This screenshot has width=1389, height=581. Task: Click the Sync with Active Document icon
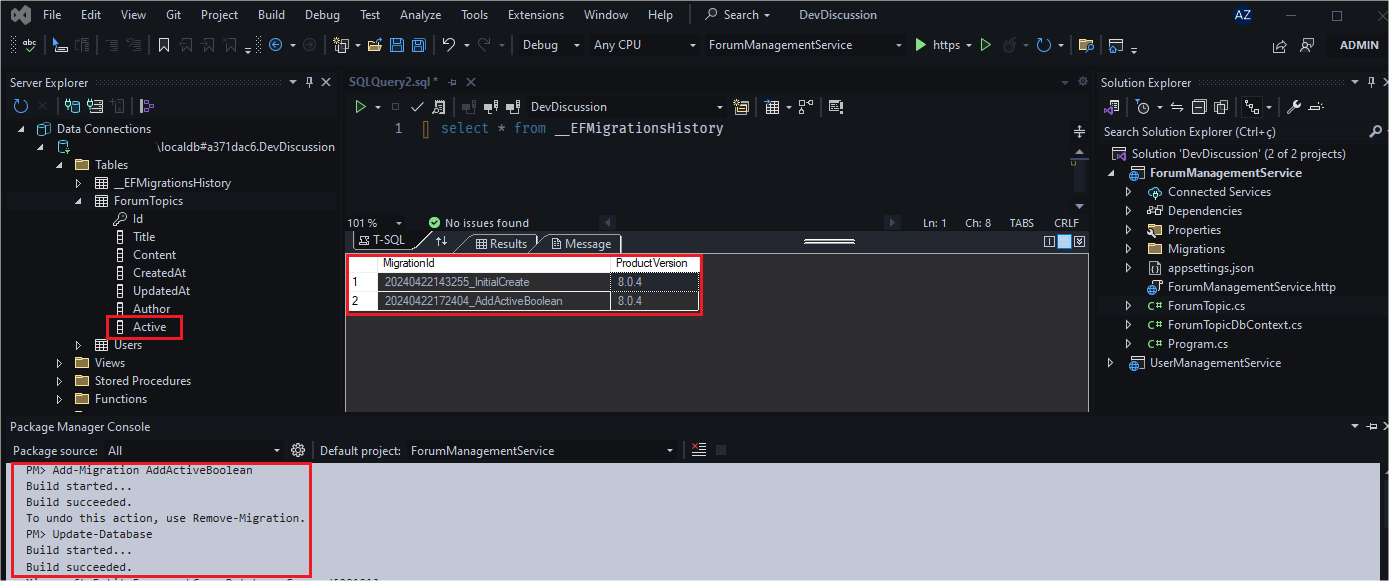(x=1177, y=107)
